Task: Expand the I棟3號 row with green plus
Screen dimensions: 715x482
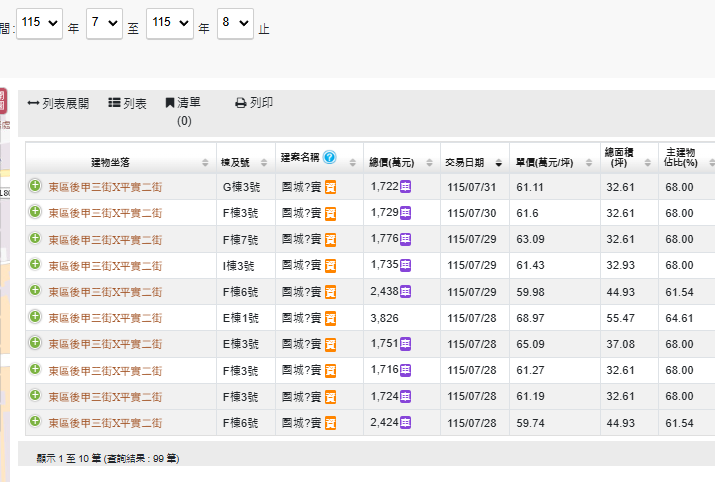Action: [x=35, y=264]
